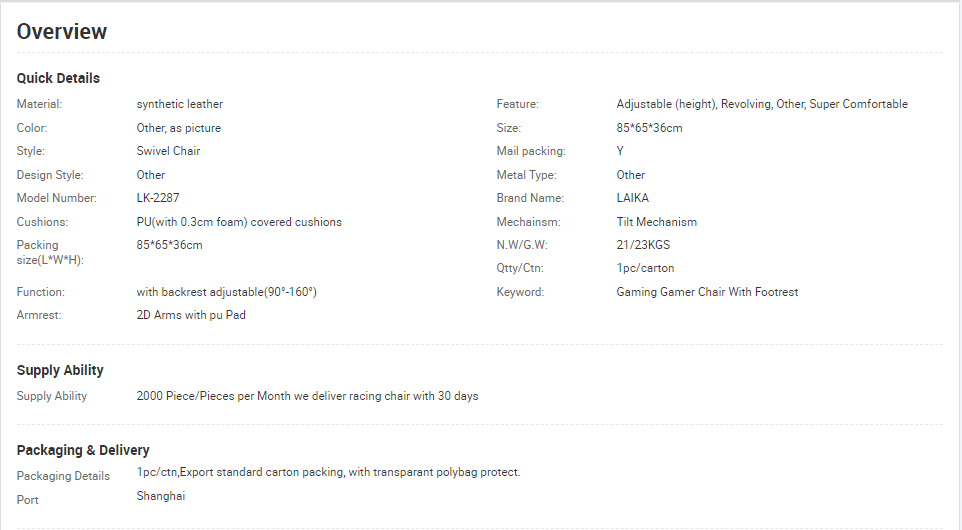Click the brand name LAIKA
Image resolution: width=962 pixels, height=530 pixels.
pyautogui.click(x=633, y=198)
